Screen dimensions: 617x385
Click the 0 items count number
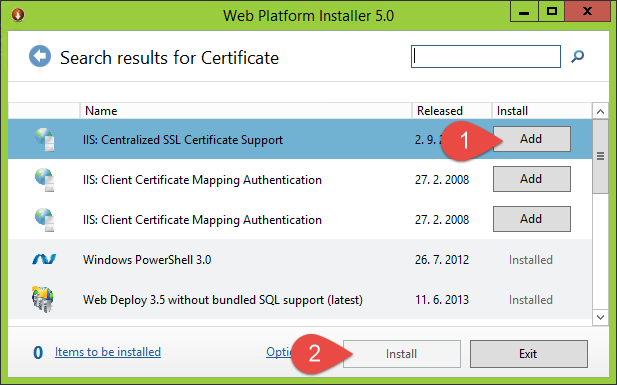coord(38,353)
